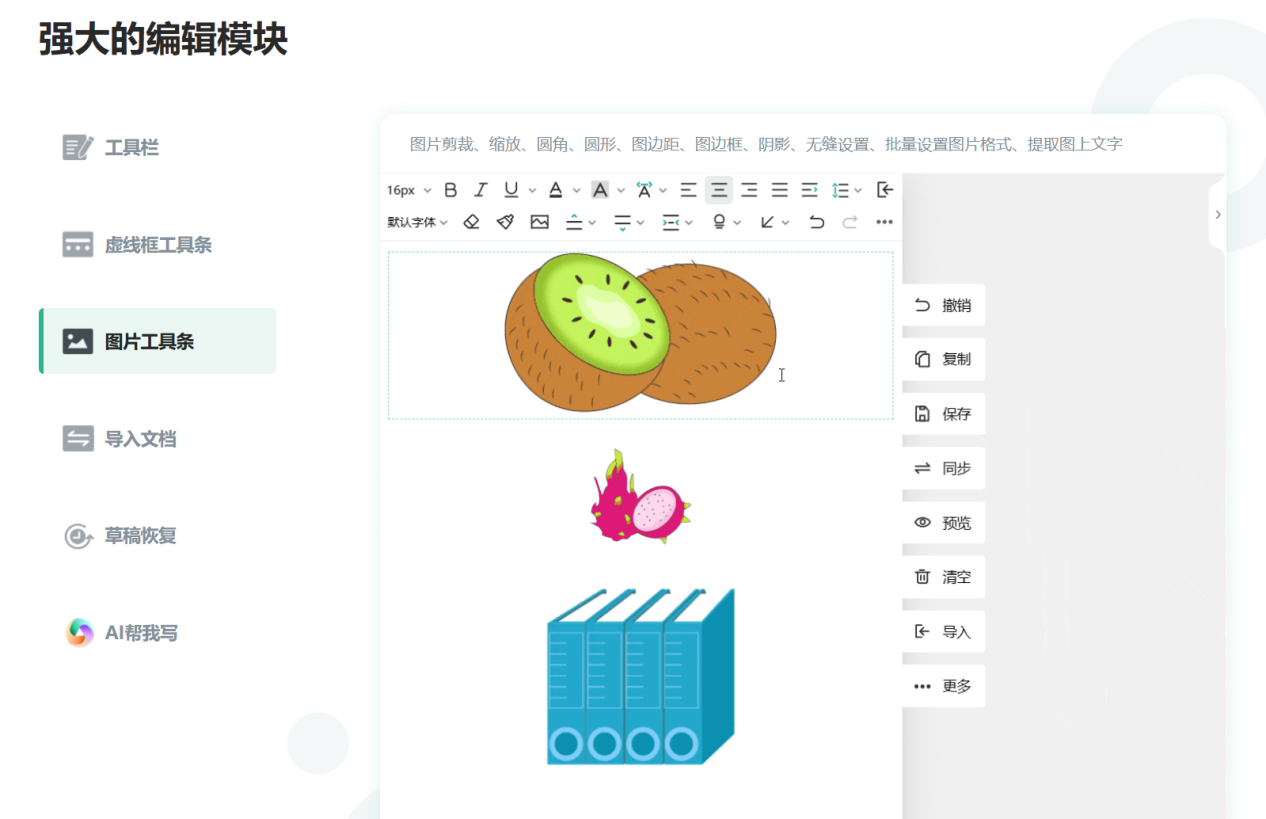Select the kiwi fruit image
This screenshot has height=819, width=1266.
point(640,333)
